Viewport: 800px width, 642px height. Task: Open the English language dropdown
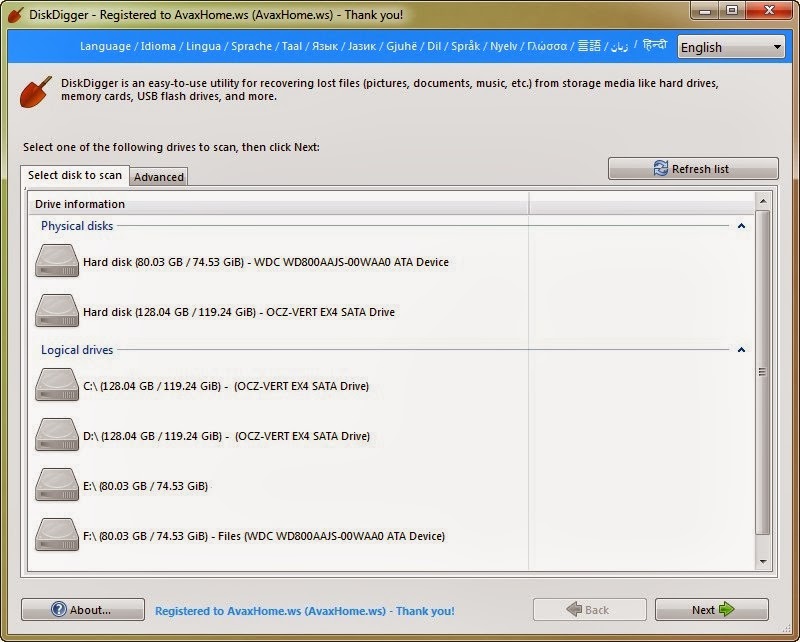pos(731,47)
